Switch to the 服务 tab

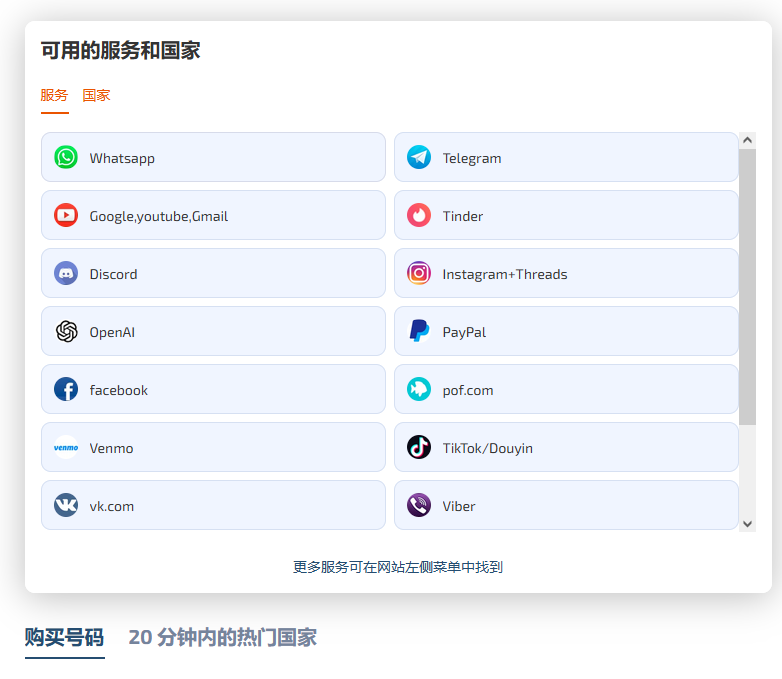(x=54, y=95)
